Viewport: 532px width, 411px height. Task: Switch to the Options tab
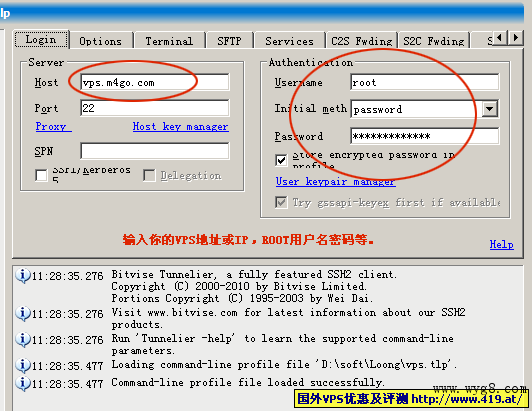coord(100,41)
